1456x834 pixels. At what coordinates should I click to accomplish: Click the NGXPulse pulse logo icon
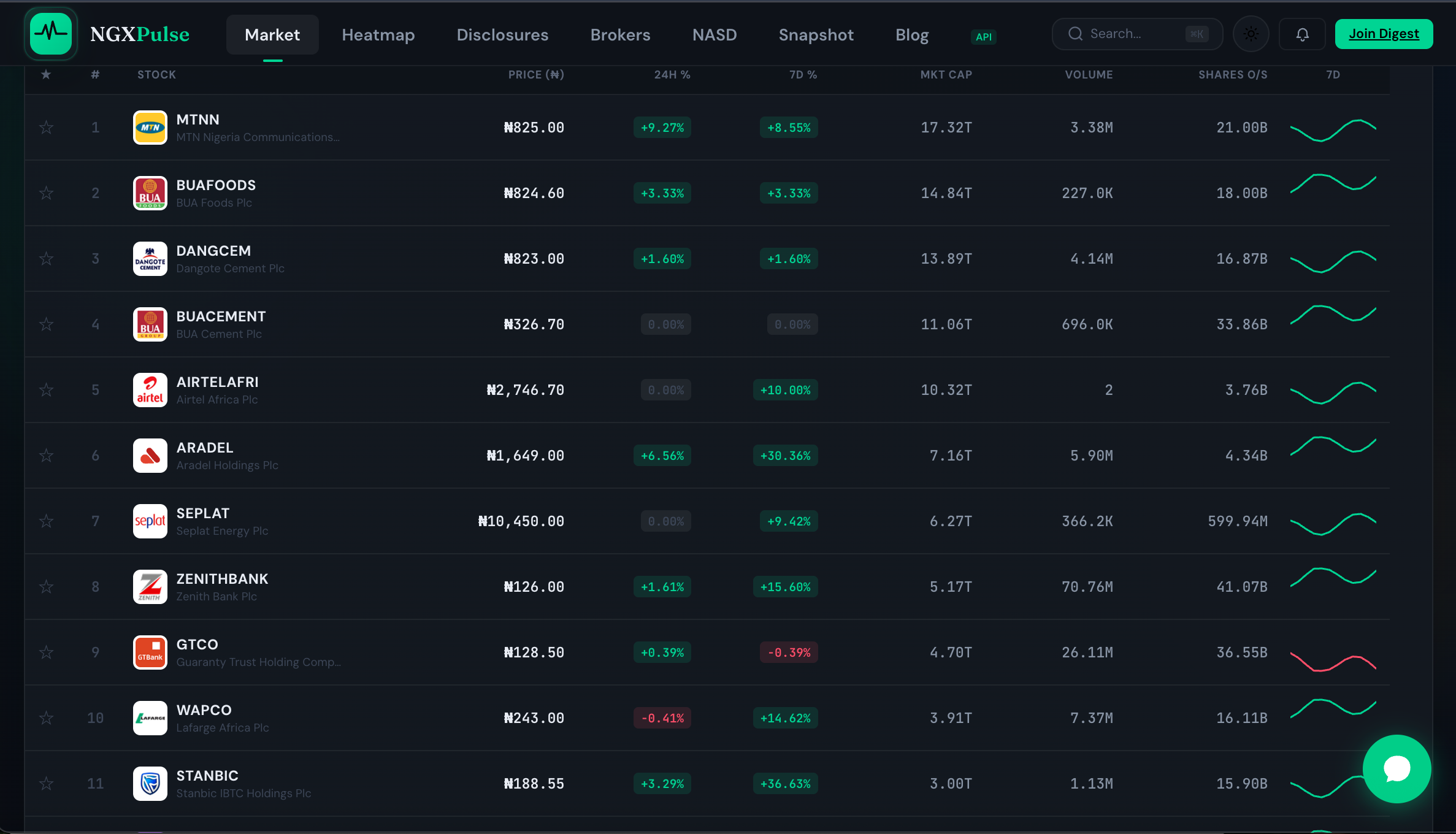tap(51, 34)
